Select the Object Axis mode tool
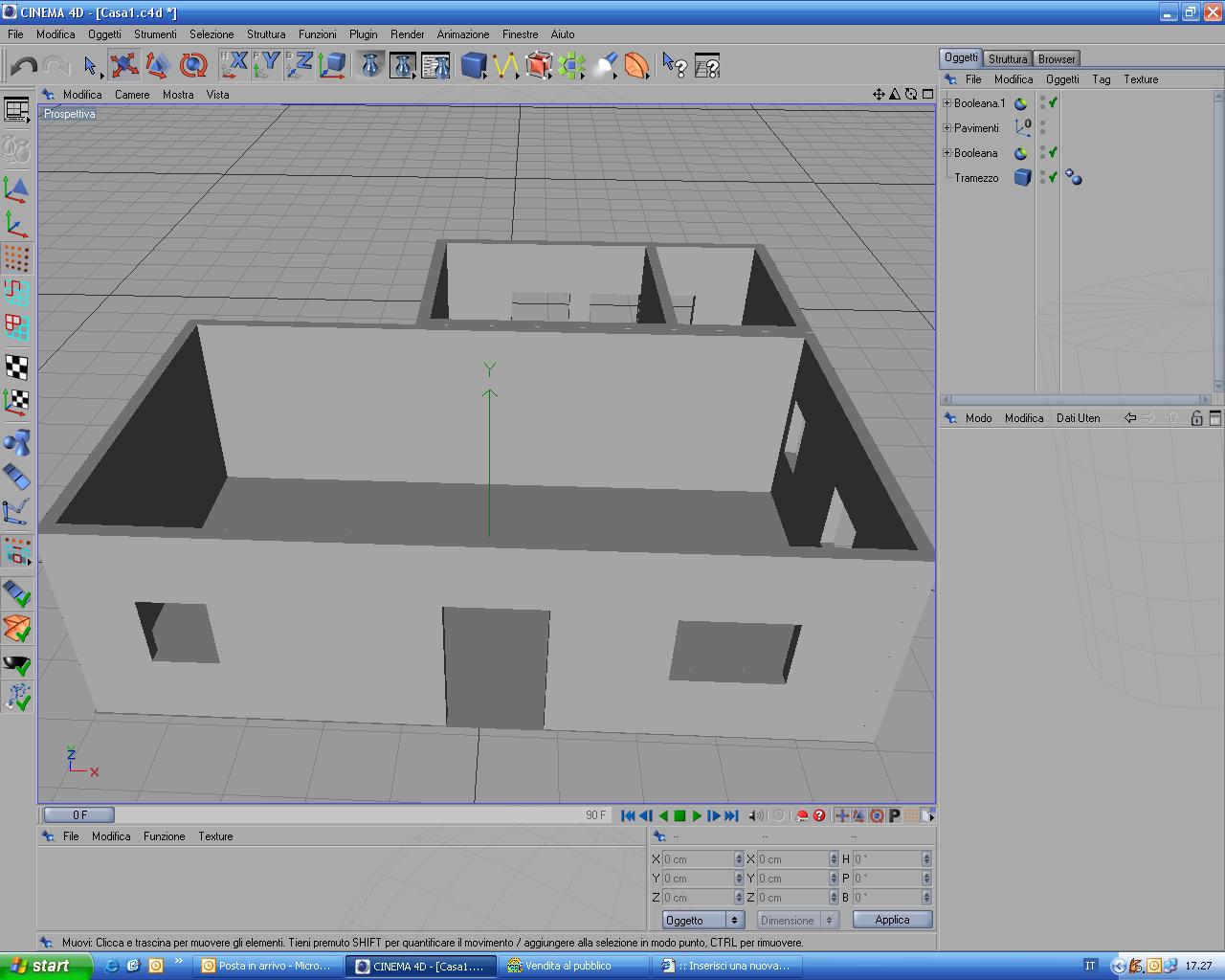The height and width of the screenshot is (980, 1225). 16,224
